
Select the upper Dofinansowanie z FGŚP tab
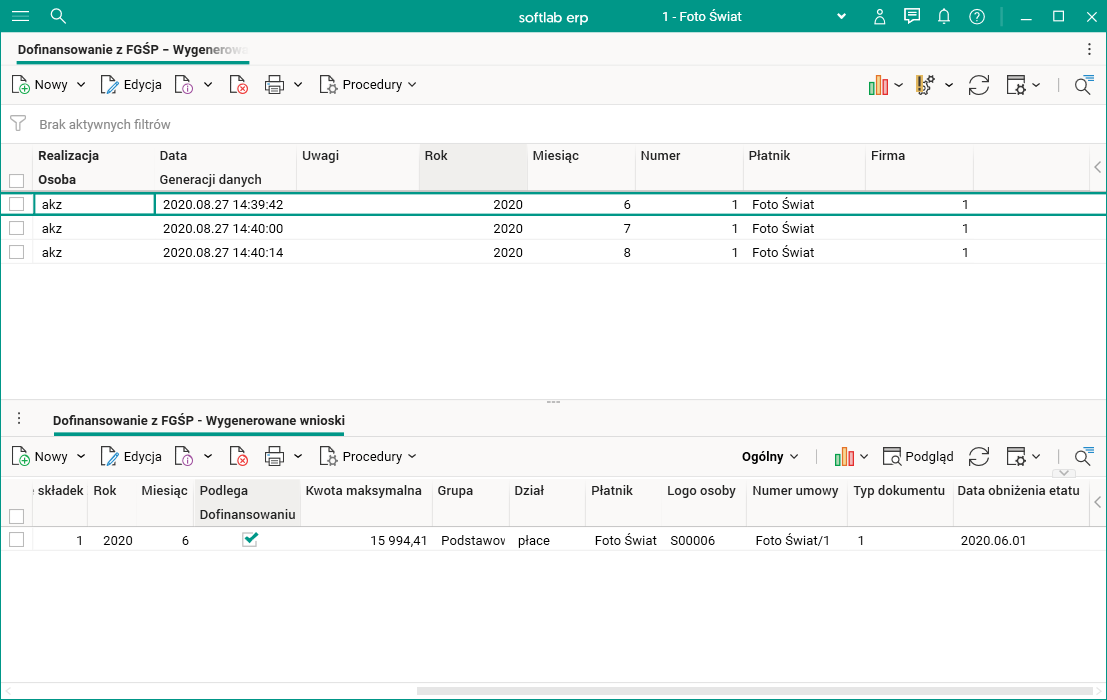coord(132,49)
